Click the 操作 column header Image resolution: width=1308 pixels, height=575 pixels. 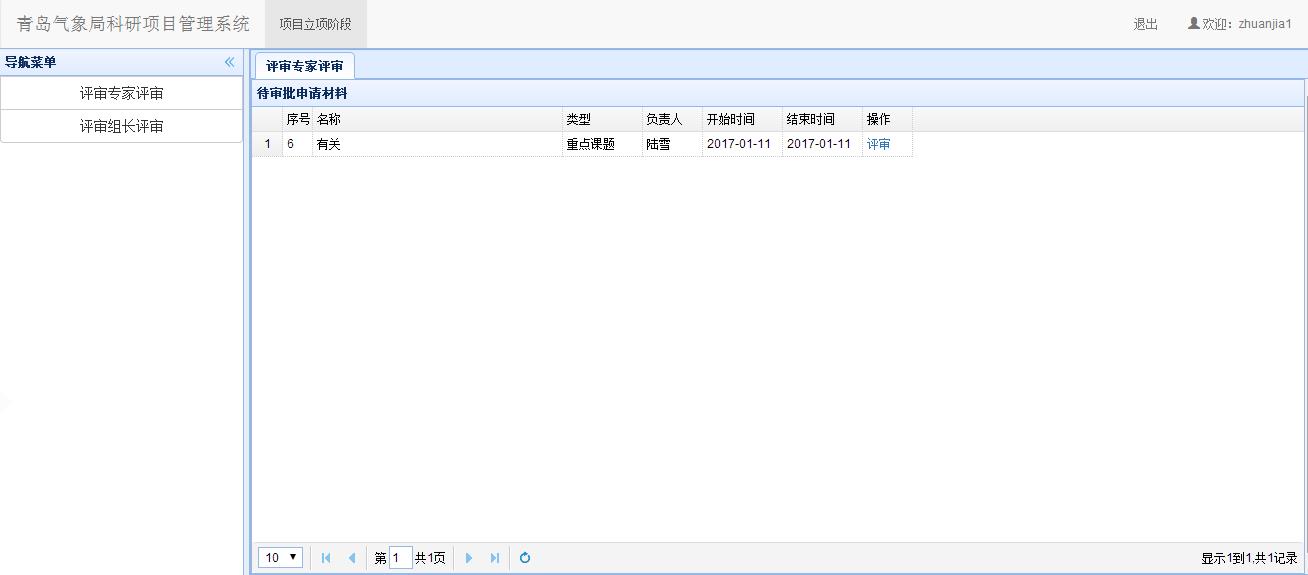click(888, 119)
